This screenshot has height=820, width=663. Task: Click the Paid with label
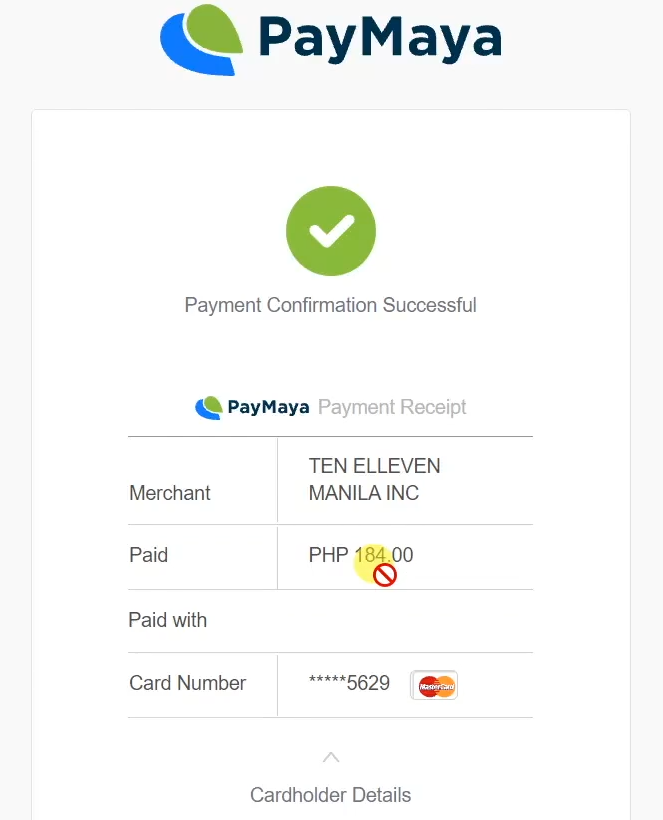point(167,620)
